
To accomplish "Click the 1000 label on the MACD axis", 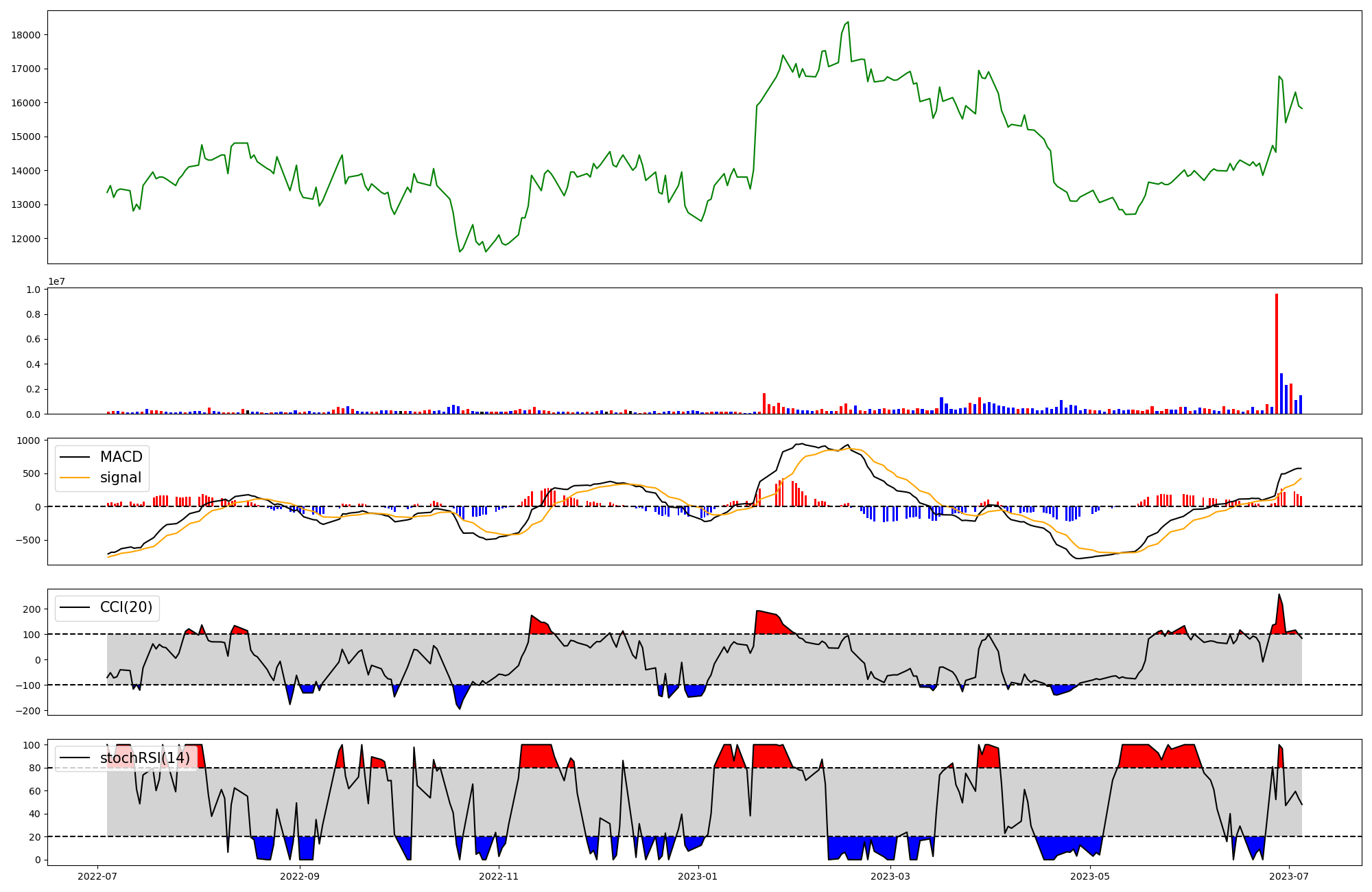I will (29, 441).
